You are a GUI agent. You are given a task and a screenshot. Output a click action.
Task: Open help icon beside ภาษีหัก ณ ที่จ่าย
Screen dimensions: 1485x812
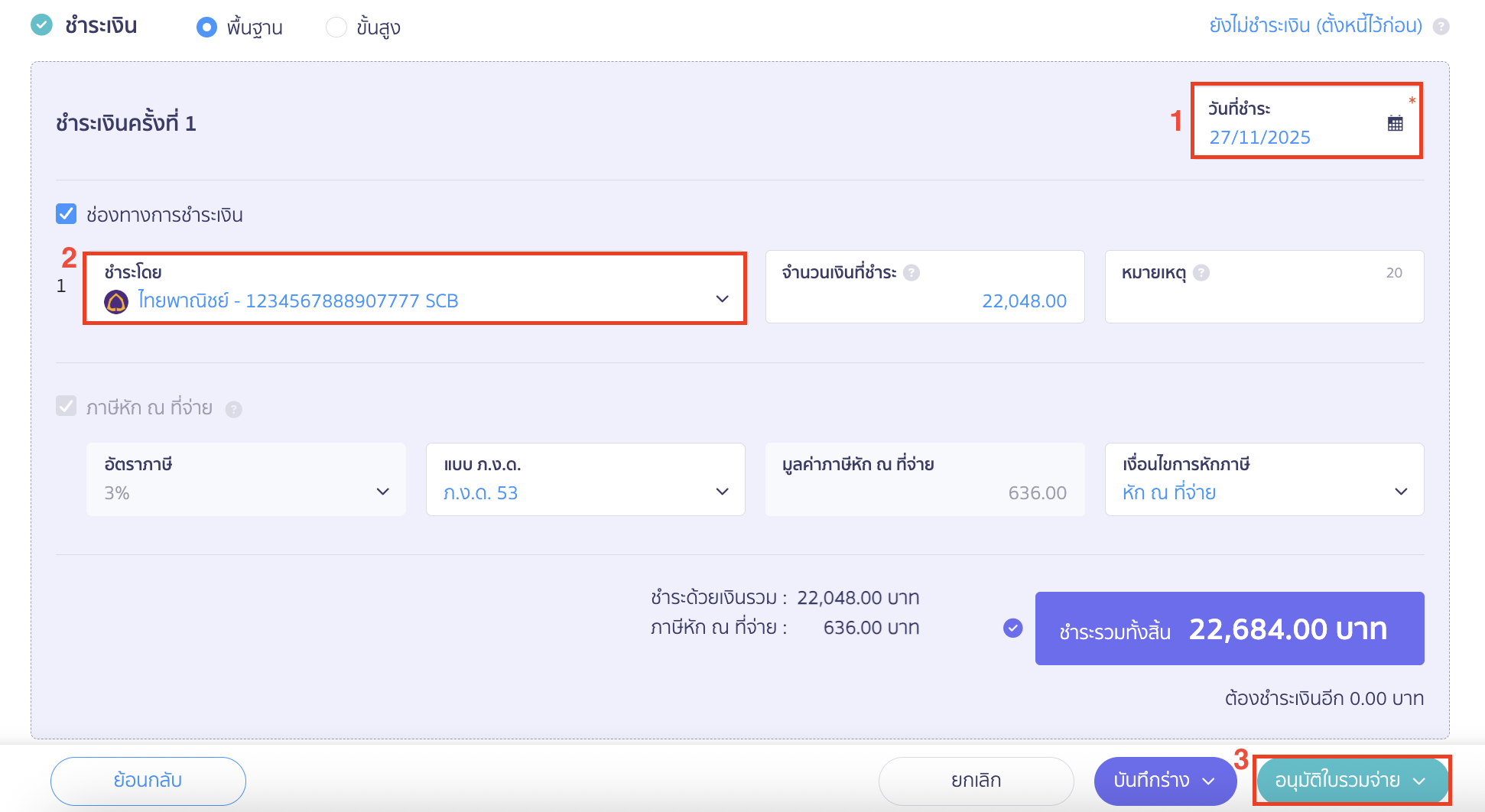click(x=234, y=409)
